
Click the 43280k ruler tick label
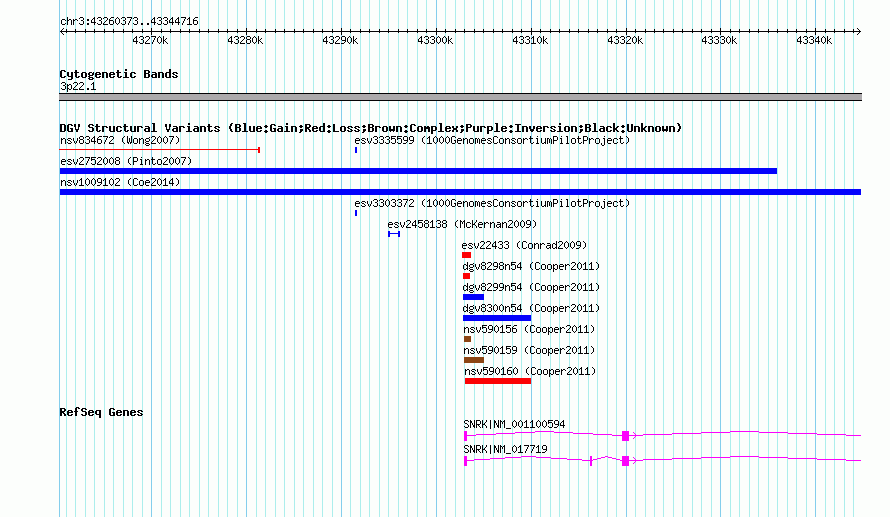click(x=245, y=40)
